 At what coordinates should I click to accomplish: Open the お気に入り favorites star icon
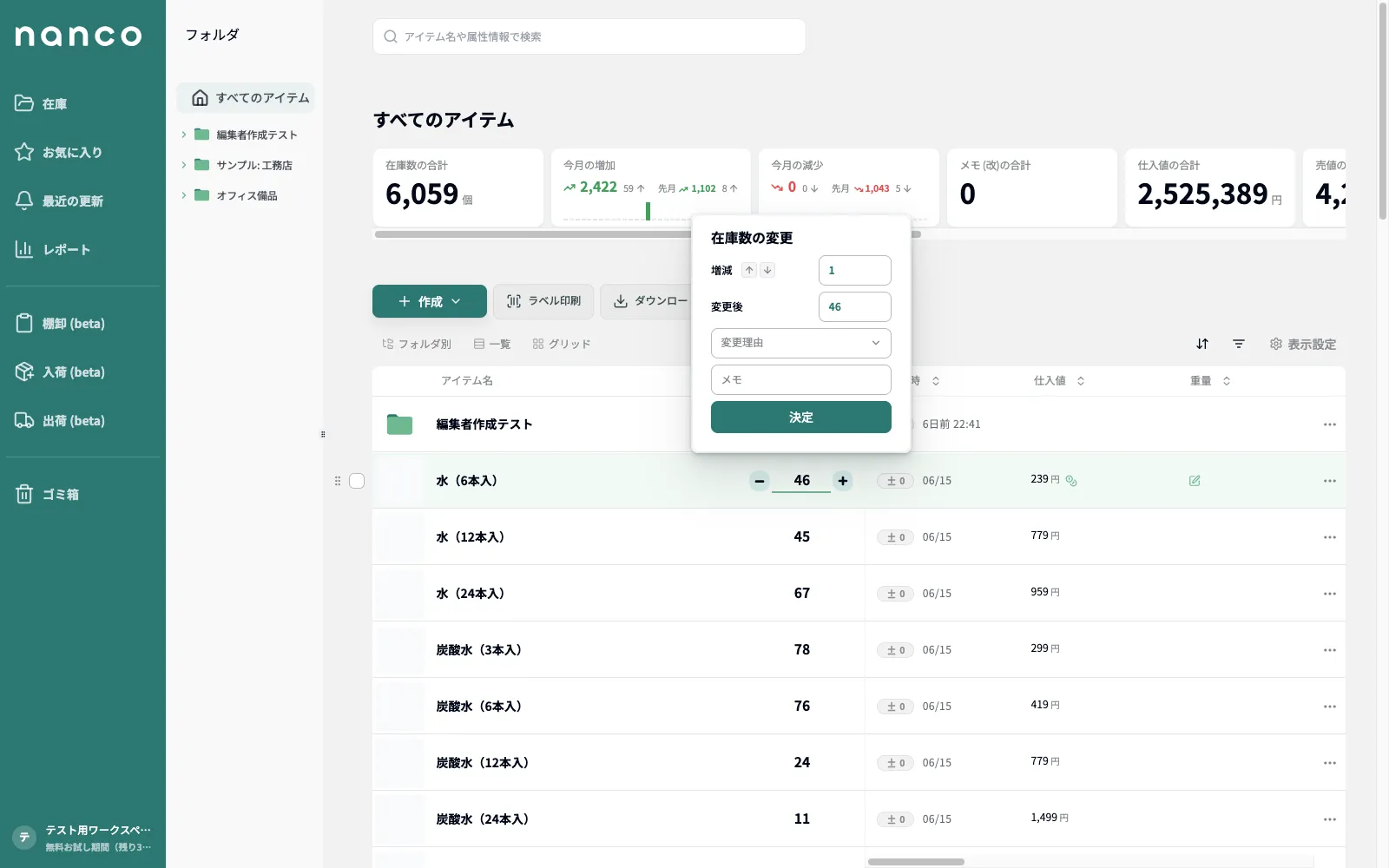pos(24,152)
